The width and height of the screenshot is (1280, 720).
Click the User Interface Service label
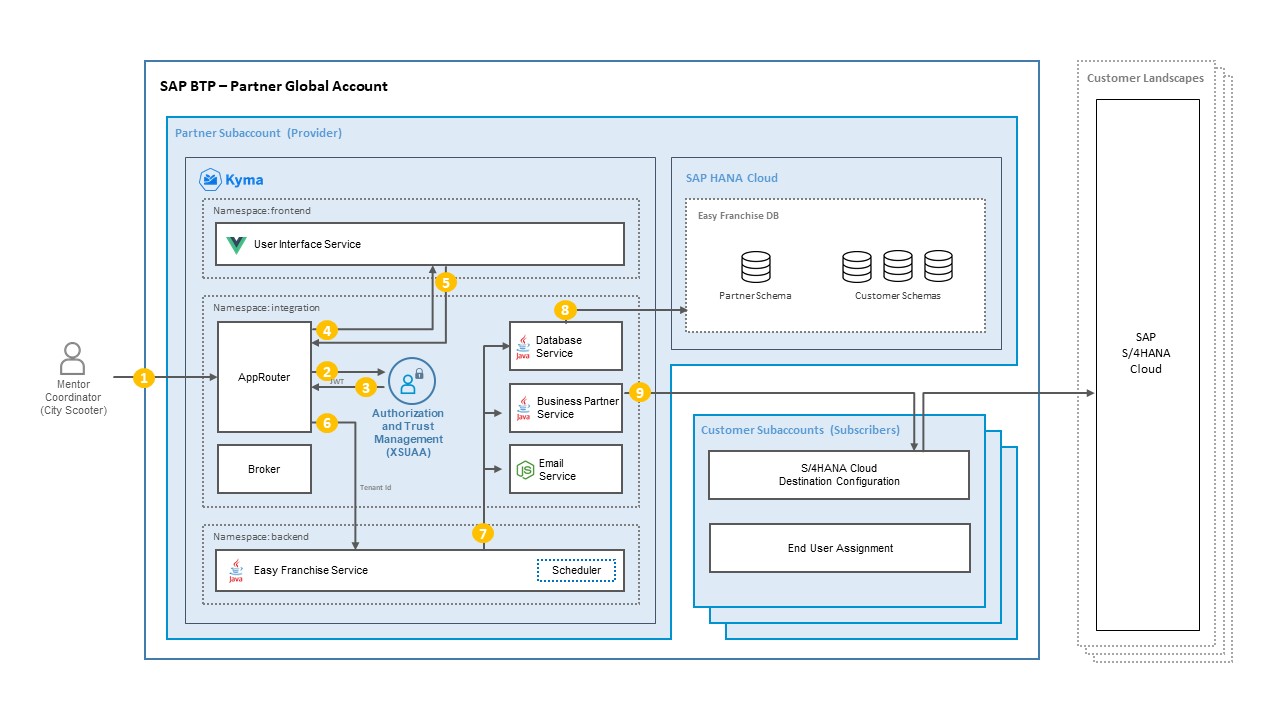[x=307, y=244]
